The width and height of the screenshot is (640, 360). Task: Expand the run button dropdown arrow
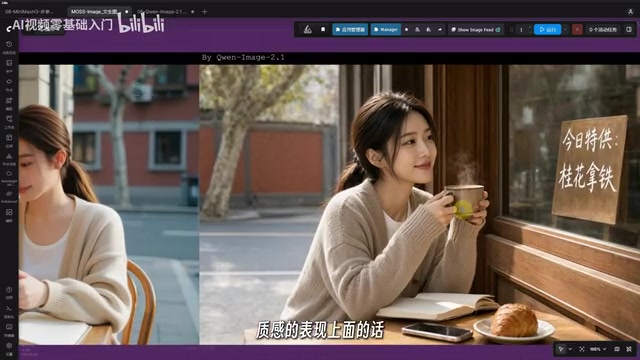coord(565,29)
